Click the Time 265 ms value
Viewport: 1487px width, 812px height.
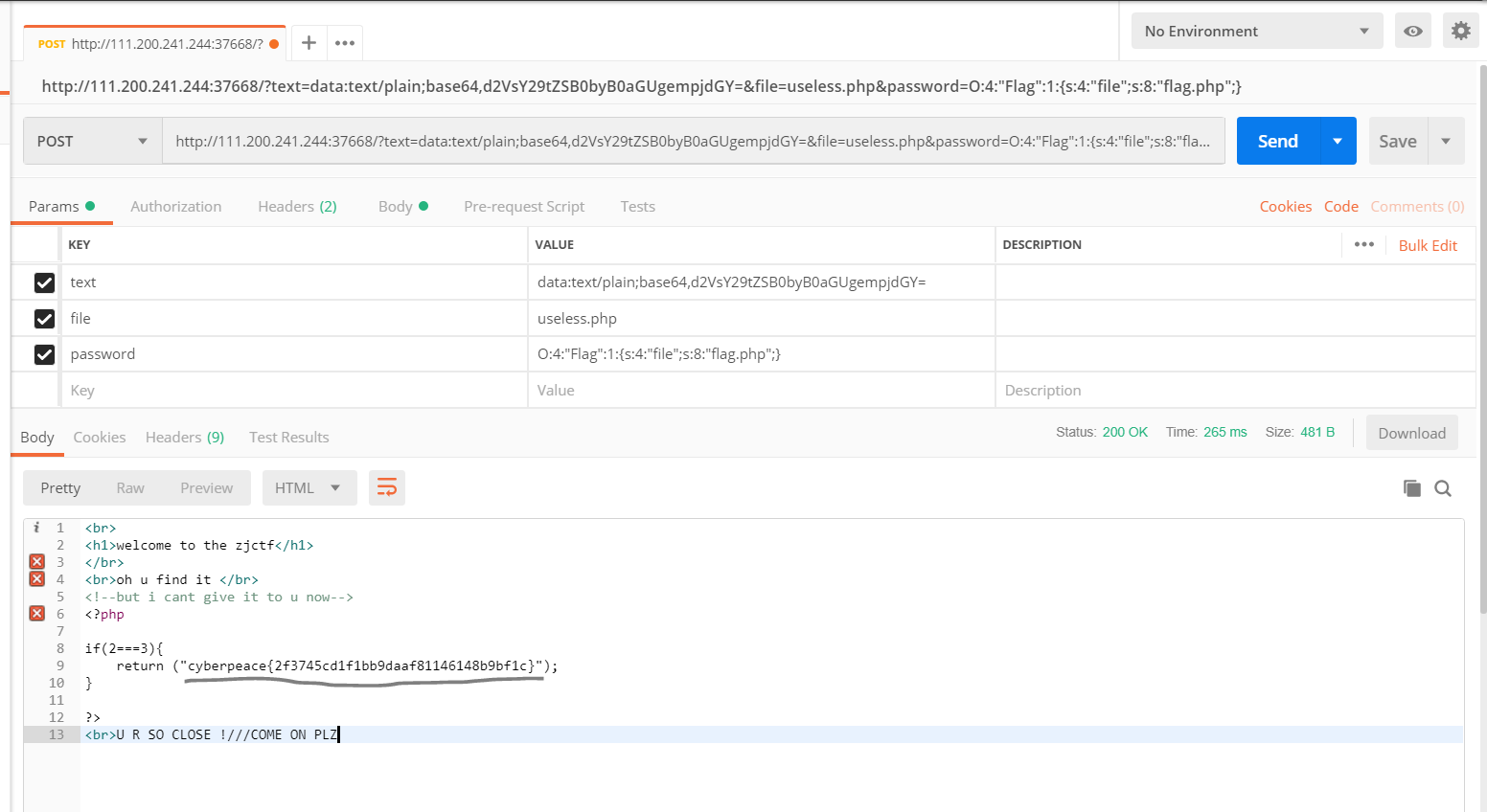(x=1225, y=432)
